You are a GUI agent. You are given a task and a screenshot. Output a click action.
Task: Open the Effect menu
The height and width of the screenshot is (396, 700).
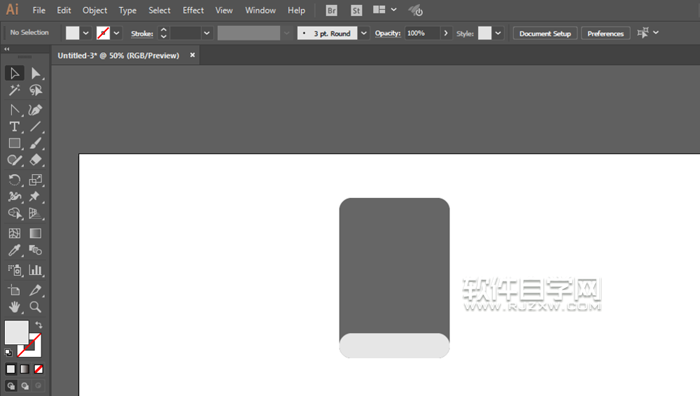click(x=193, y=10)
